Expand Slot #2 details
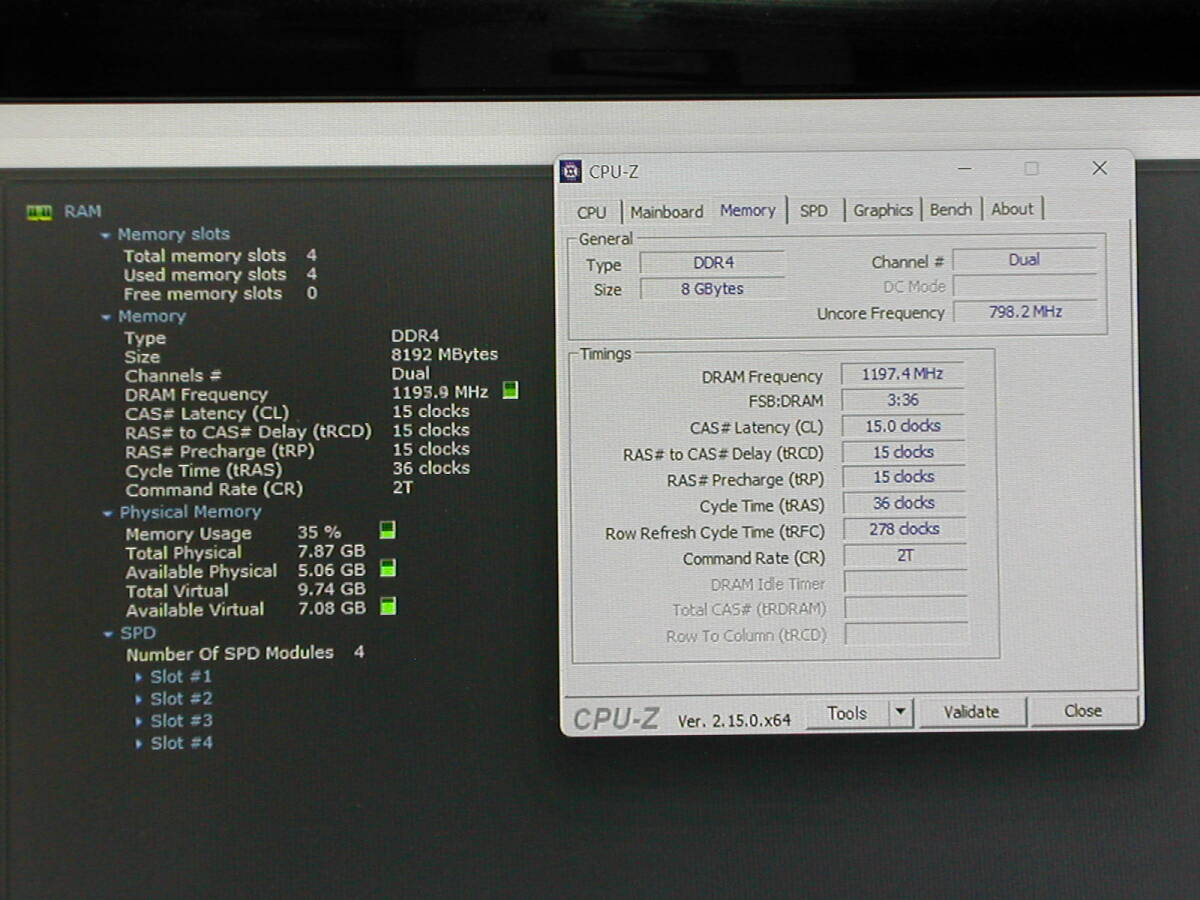The width and height of the screenshot is (1200, 900). coord(139,700)
